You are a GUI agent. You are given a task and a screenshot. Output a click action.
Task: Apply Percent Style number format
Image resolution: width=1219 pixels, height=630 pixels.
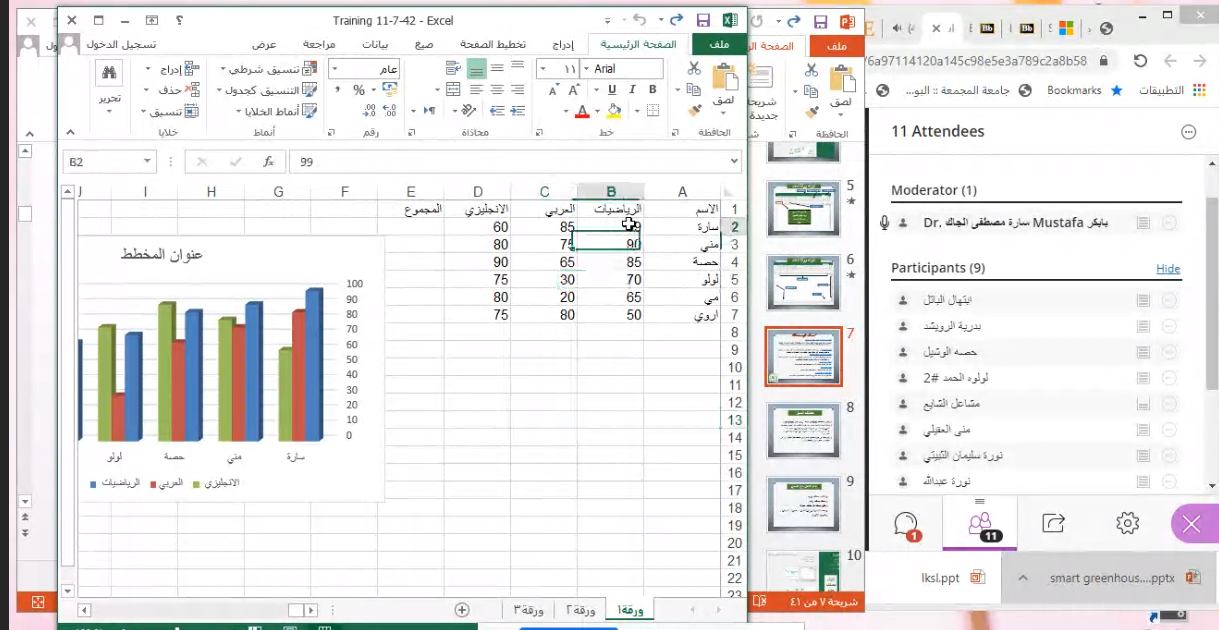358,90
